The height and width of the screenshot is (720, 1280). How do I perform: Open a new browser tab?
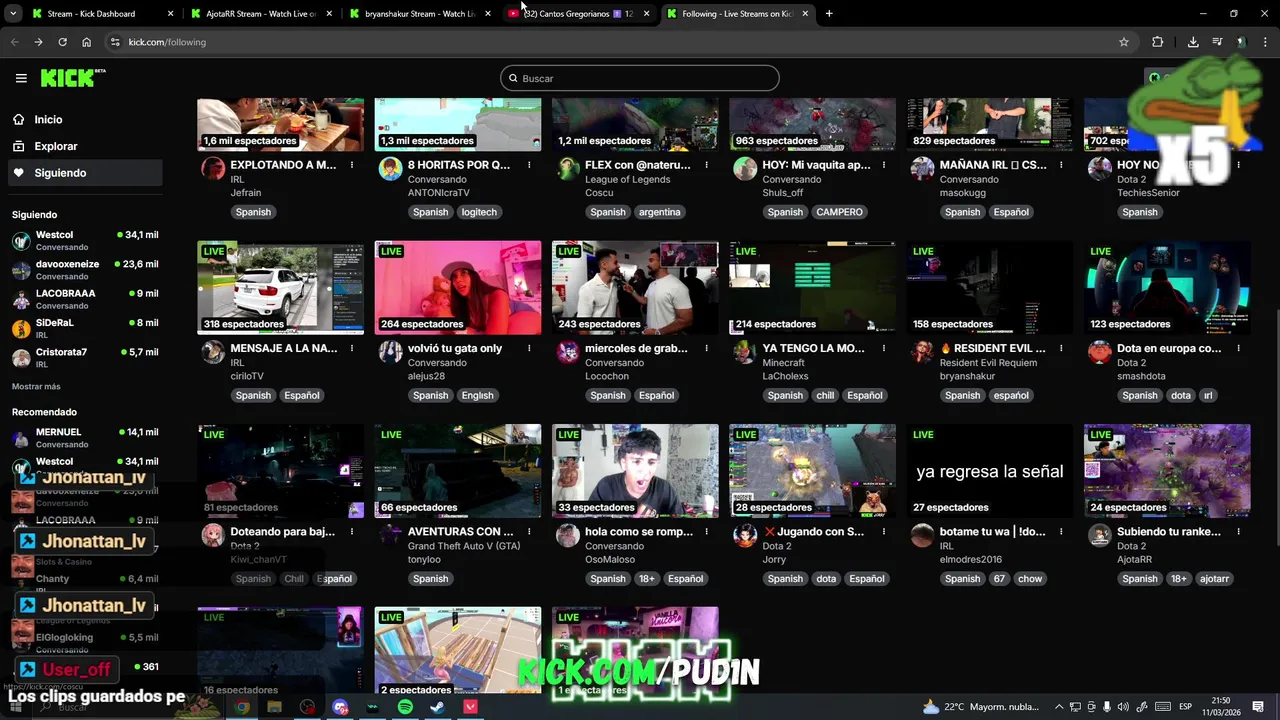[829, 14]
